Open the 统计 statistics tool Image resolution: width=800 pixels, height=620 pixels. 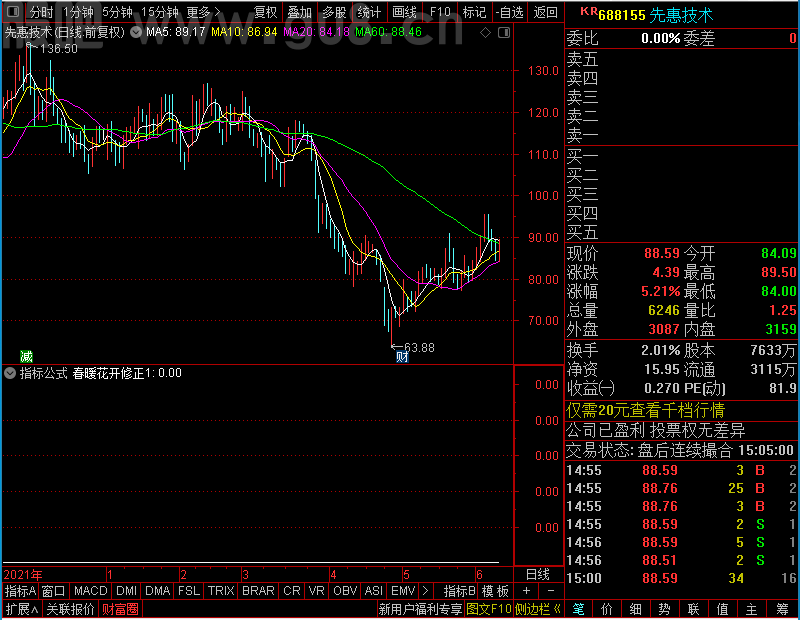369,12
